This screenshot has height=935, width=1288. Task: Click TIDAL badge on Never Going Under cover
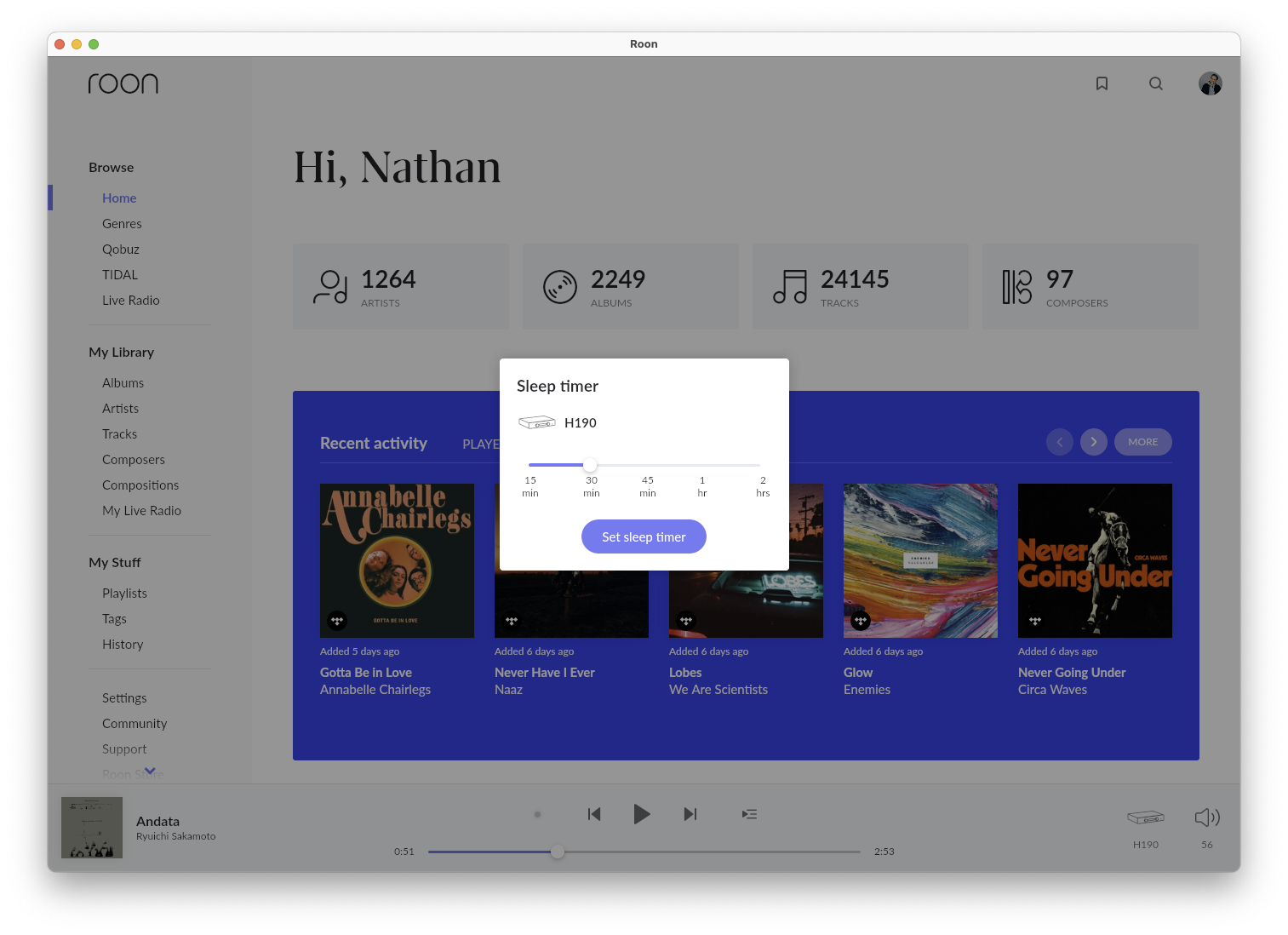tap(1035, 621)
